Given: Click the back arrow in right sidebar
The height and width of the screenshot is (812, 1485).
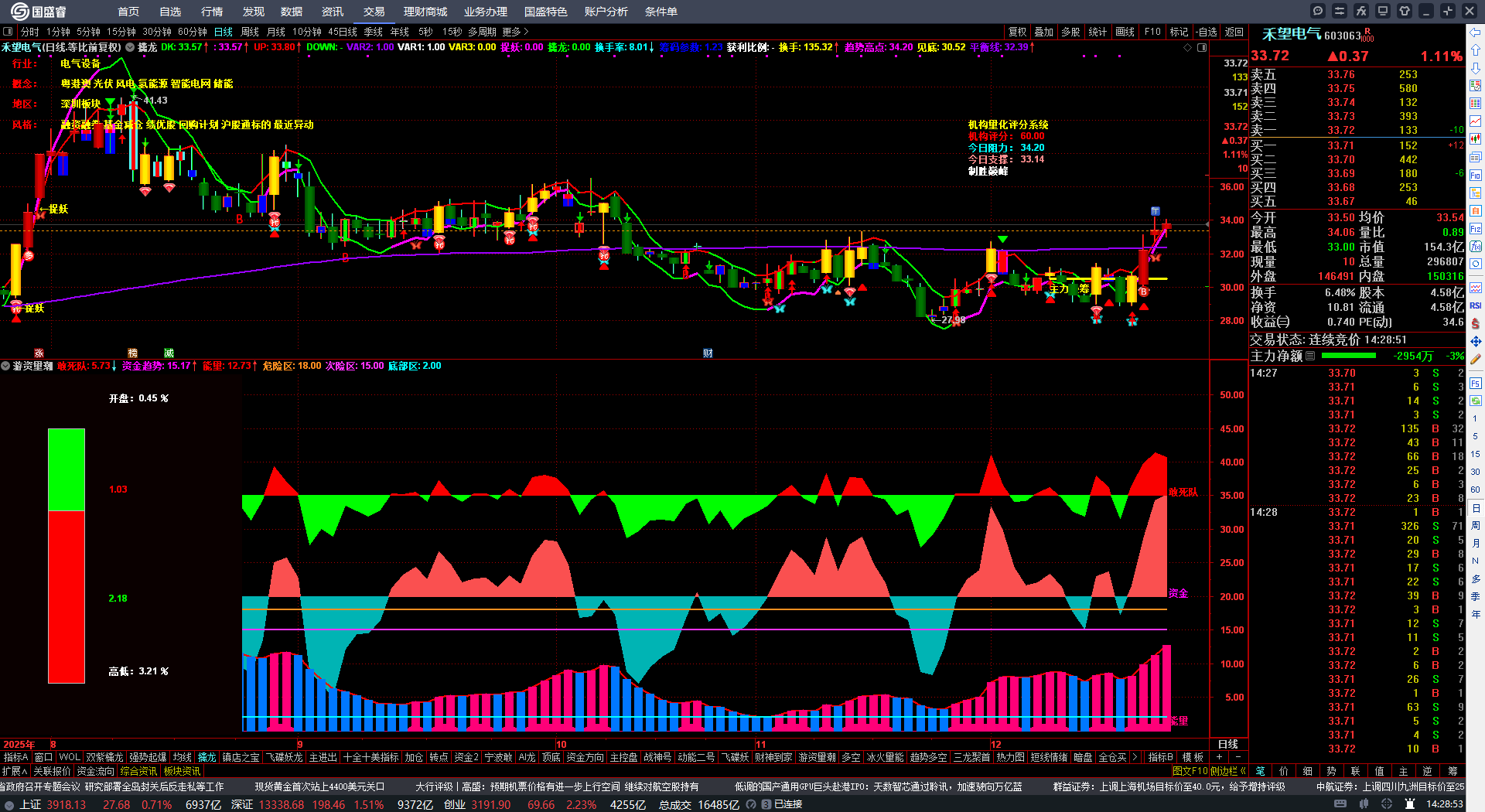Looking at the screenshot, I should click(x=1476, y=32).
